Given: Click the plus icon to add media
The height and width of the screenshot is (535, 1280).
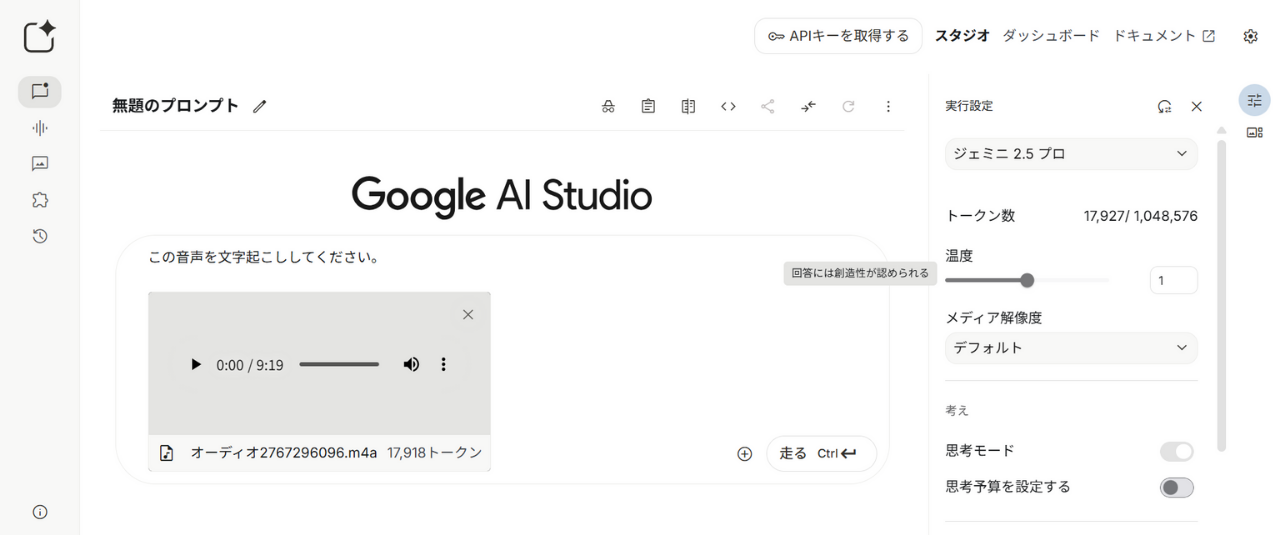Looking at the screenshot, I should pos(744,454).
